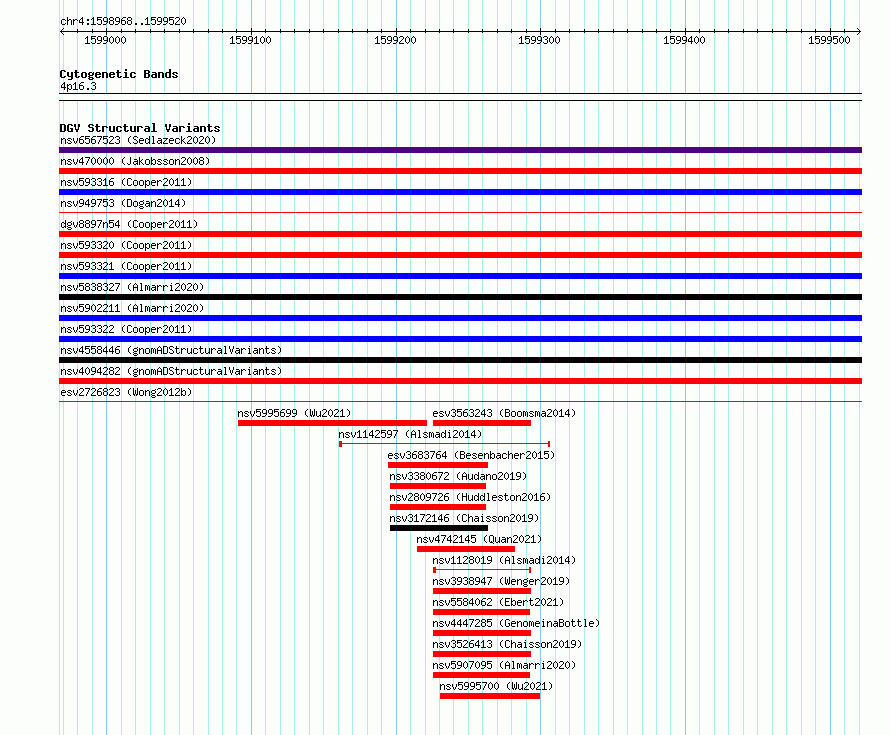Click the Cytogenetic Bands track title
Screen dimensions: 890x735
point(119,74)
